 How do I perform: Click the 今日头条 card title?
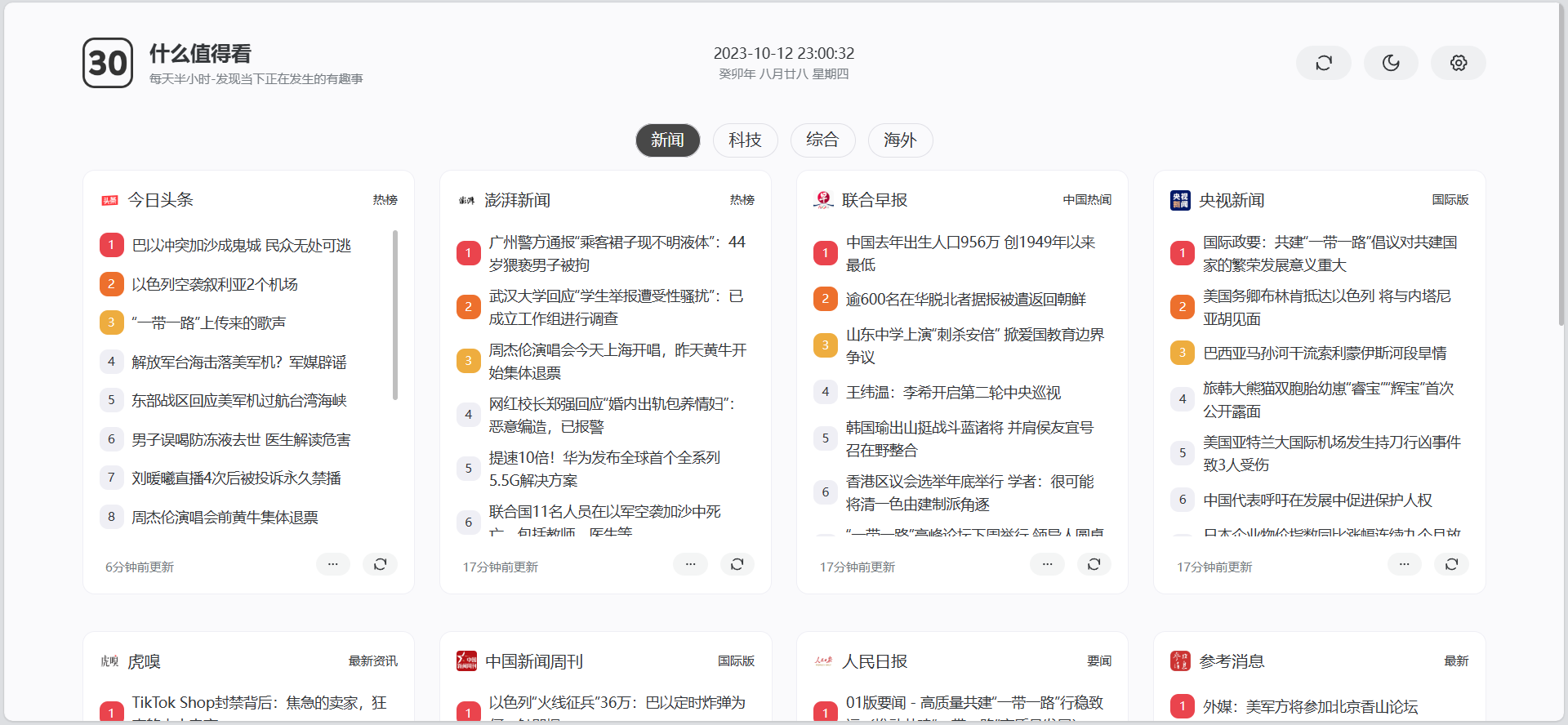pyautogui.click(x=160, y=200)
